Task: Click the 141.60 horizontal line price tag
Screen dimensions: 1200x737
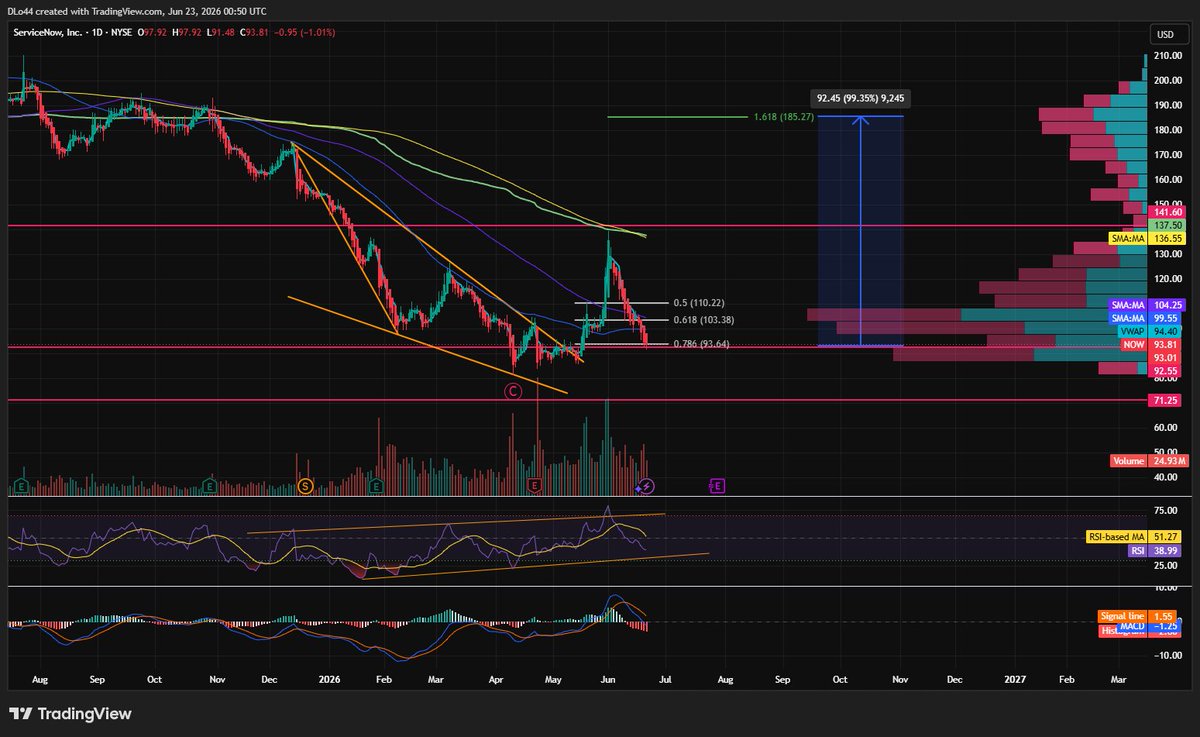Action: pyautogui.click(x=1166, y=212)
